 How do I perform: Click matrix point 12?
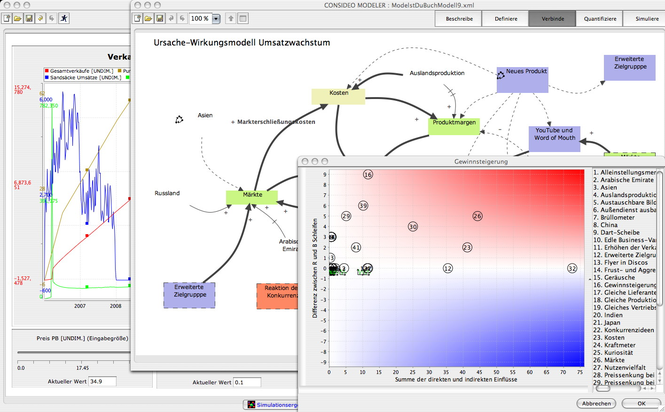point(448,268)
